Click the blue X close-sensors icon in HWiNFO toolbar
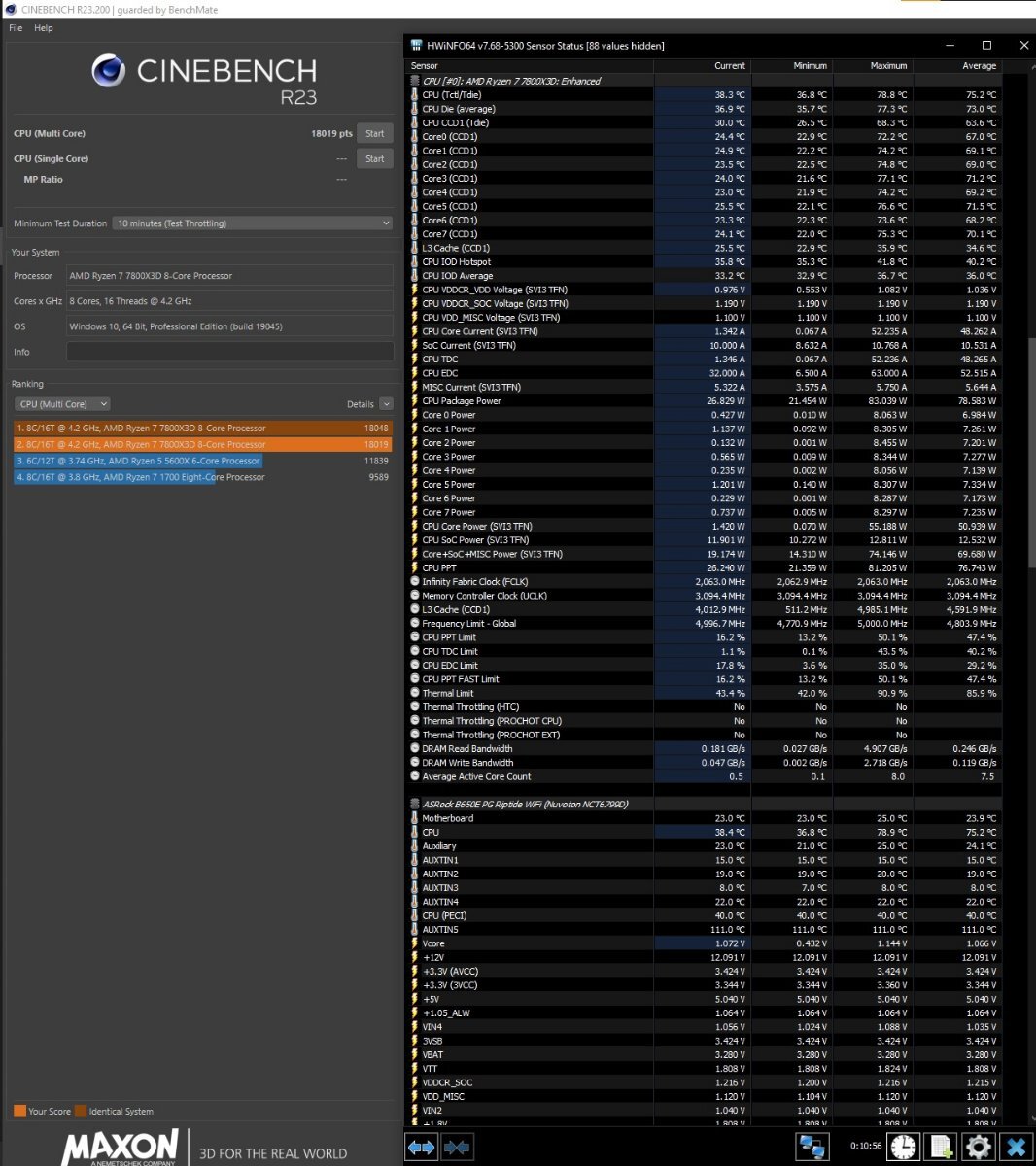This screenshot has height=1166, width=1036. [x=1017, y=1148]
